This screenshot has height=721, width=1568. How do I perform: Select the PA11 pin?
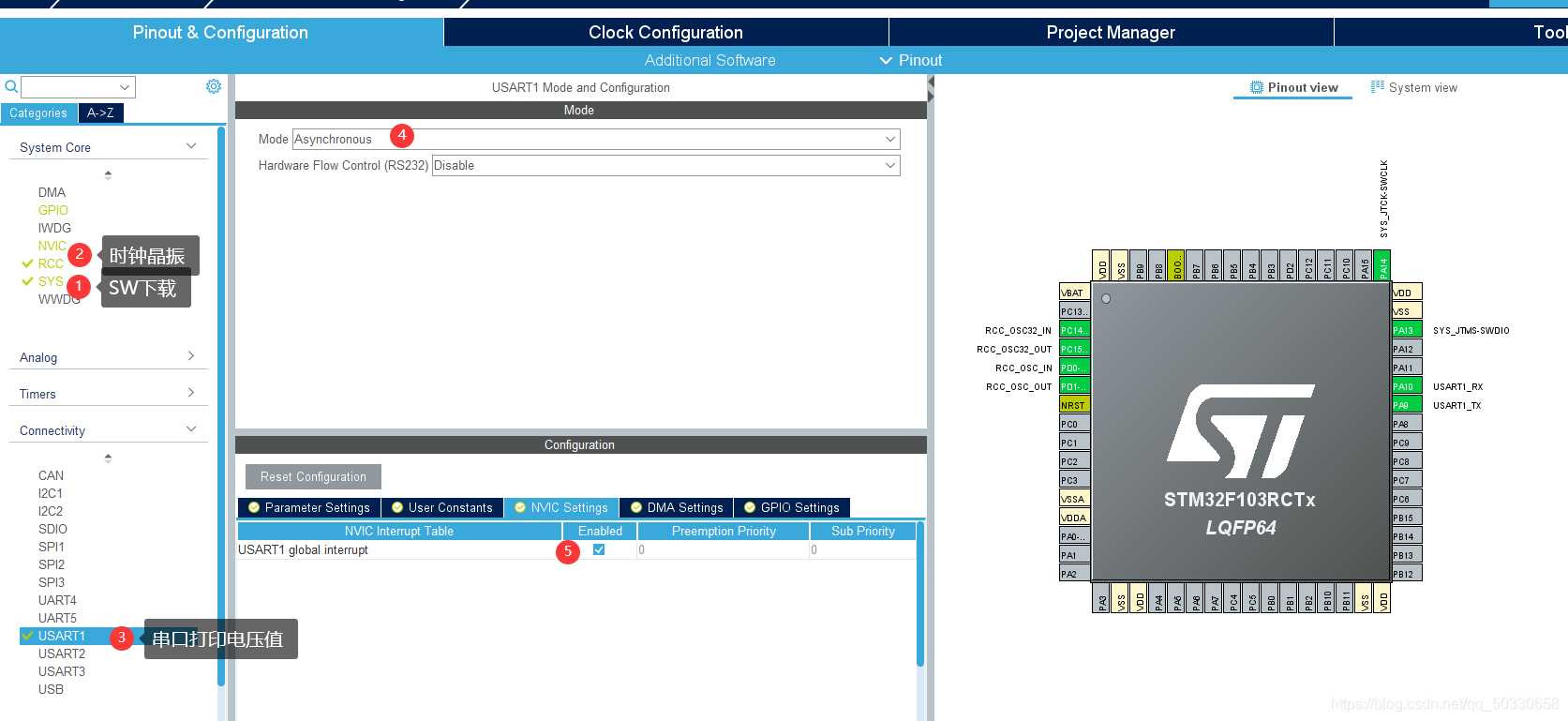1407,368
